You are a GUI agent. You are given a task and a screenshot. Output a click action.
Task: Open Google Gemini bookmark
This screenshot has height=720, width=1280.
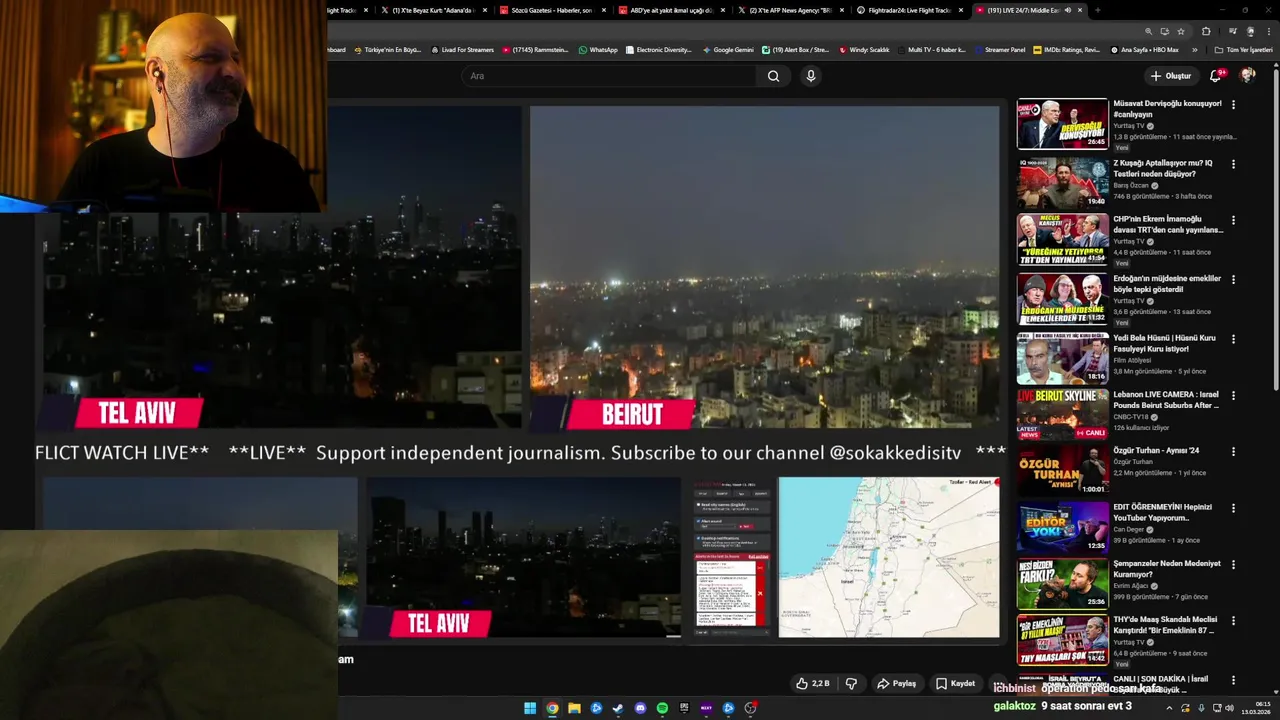click(x=727, y=50)
